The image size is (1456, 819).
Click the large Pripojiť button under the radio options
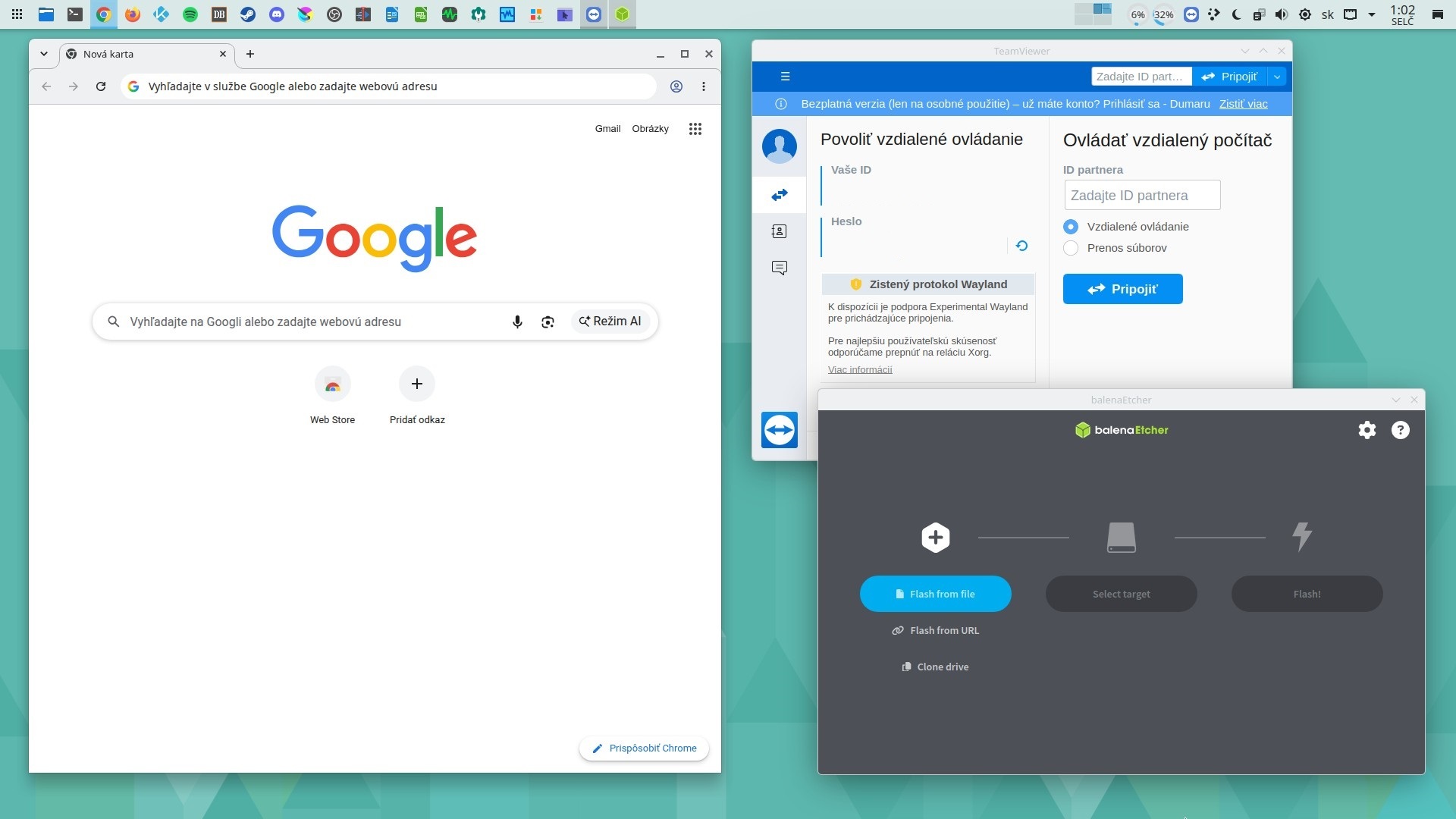tap(1122, 289)
